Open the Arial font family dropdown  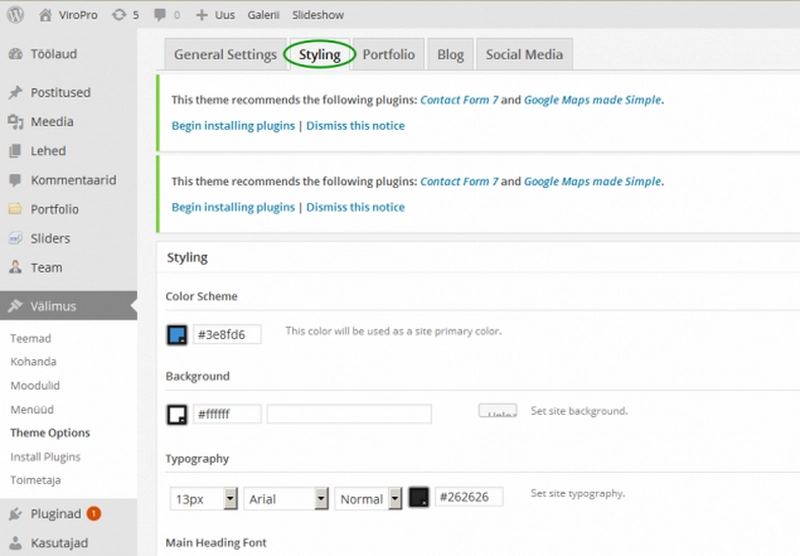(287, 498)
